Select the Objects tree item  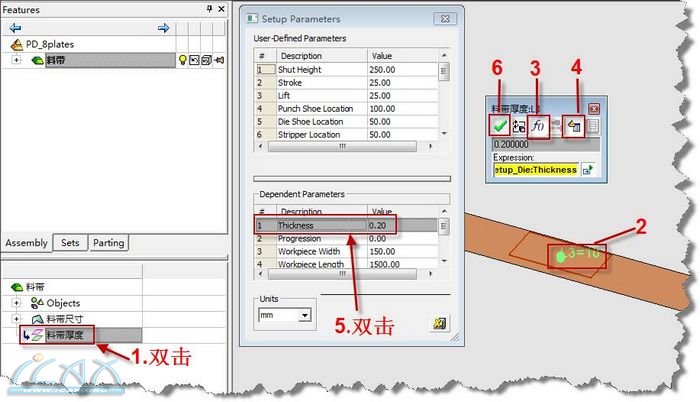coord(63,303)
